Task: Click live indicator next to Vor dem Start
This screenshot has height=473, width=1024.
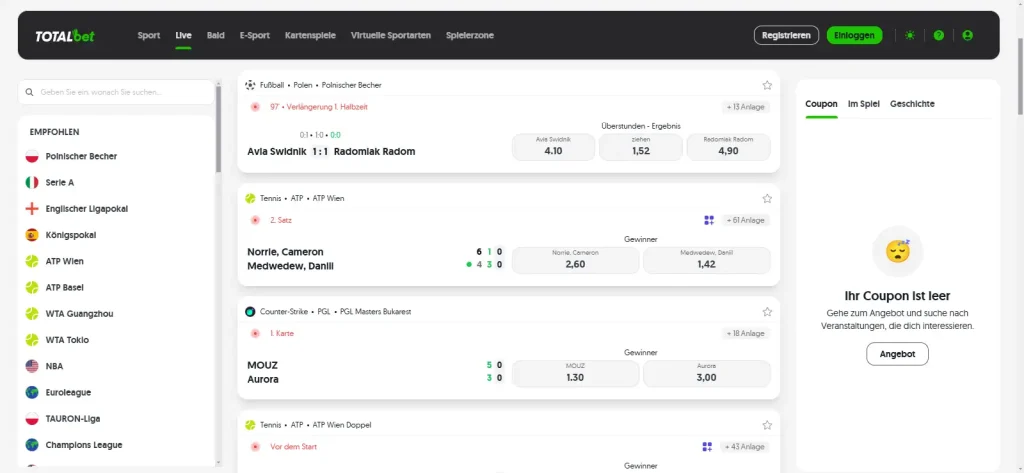Action: tap(255, 447)
